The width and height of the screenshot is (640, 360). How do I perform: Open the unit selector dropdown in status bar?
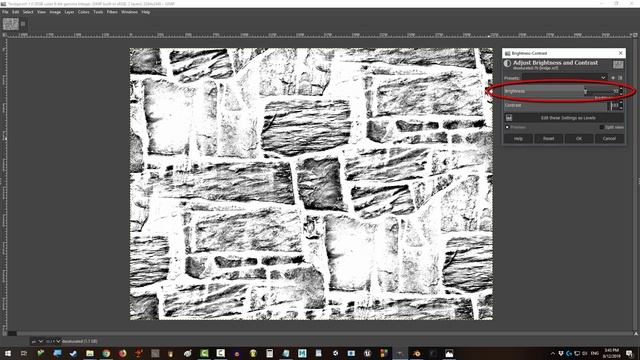[x=37, y=341]
